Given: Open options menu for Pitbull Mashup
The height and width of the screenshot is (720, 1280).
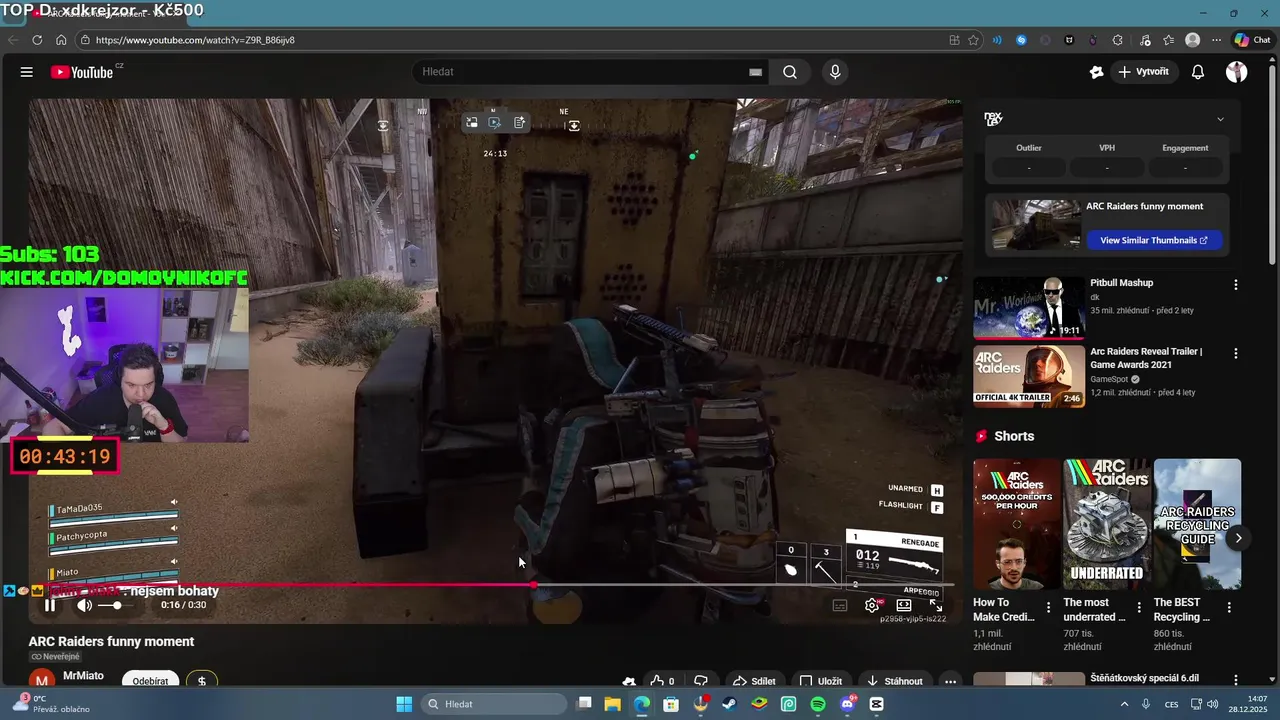Looking at the screenshot, I should (1236, 285).
